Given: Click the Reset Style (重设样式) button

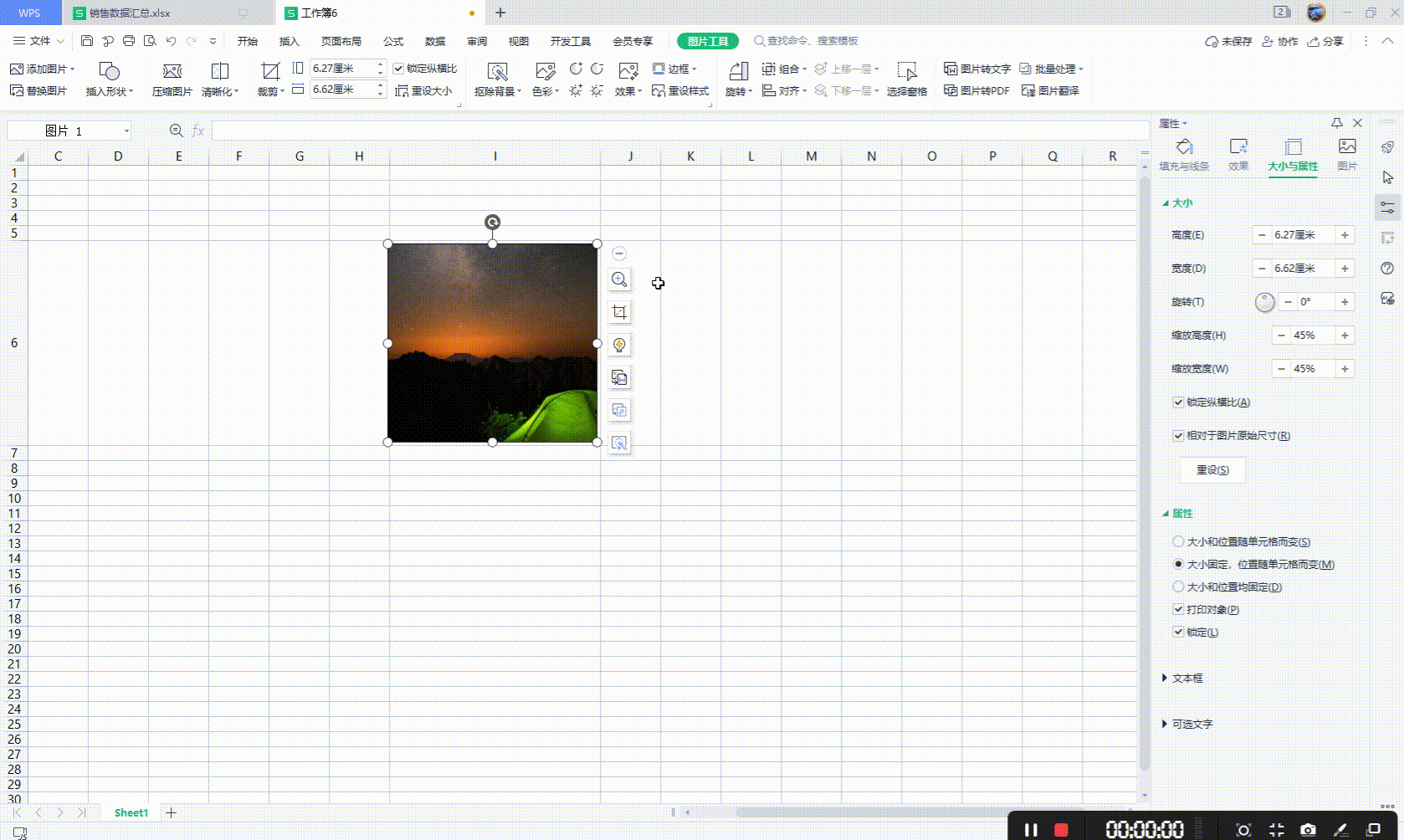Looking at the screenshot, I should [680, 90].
